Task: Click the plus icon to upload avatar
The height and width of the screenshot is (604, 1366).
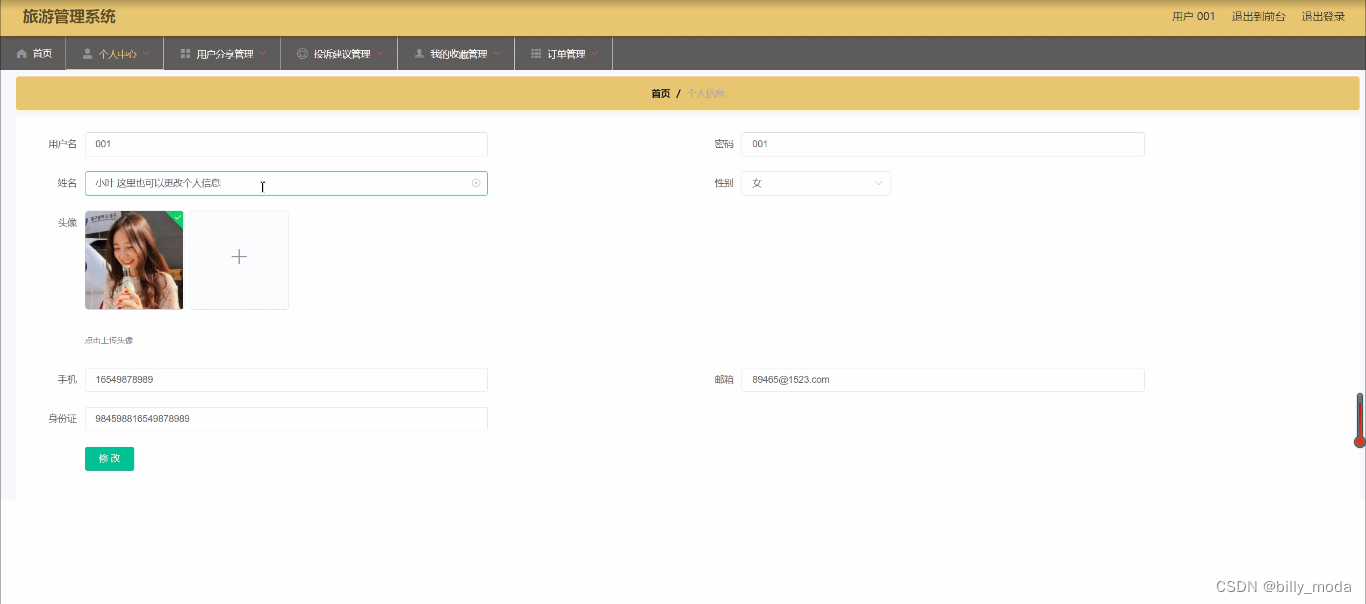Action: pyautogui.click(x=239, y=257)
